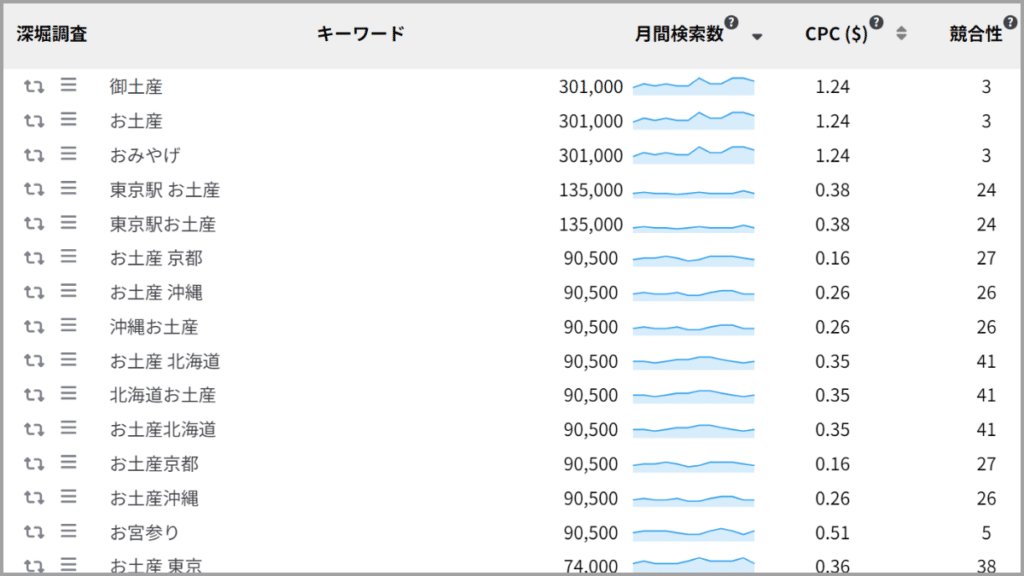The image size is (1024, 576).
Task: Click the キーワード column header
Action: pos(360,34)
